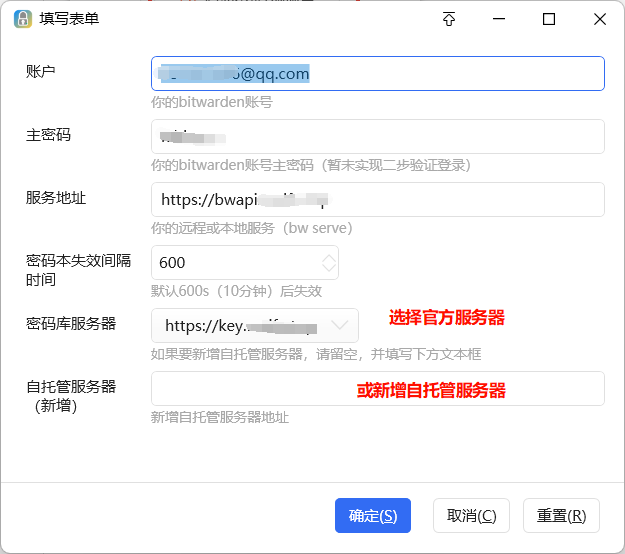This screenshot has height=554, width=625.
Task: Focus the 账户 email input field
Action: [x=377, y=74]
